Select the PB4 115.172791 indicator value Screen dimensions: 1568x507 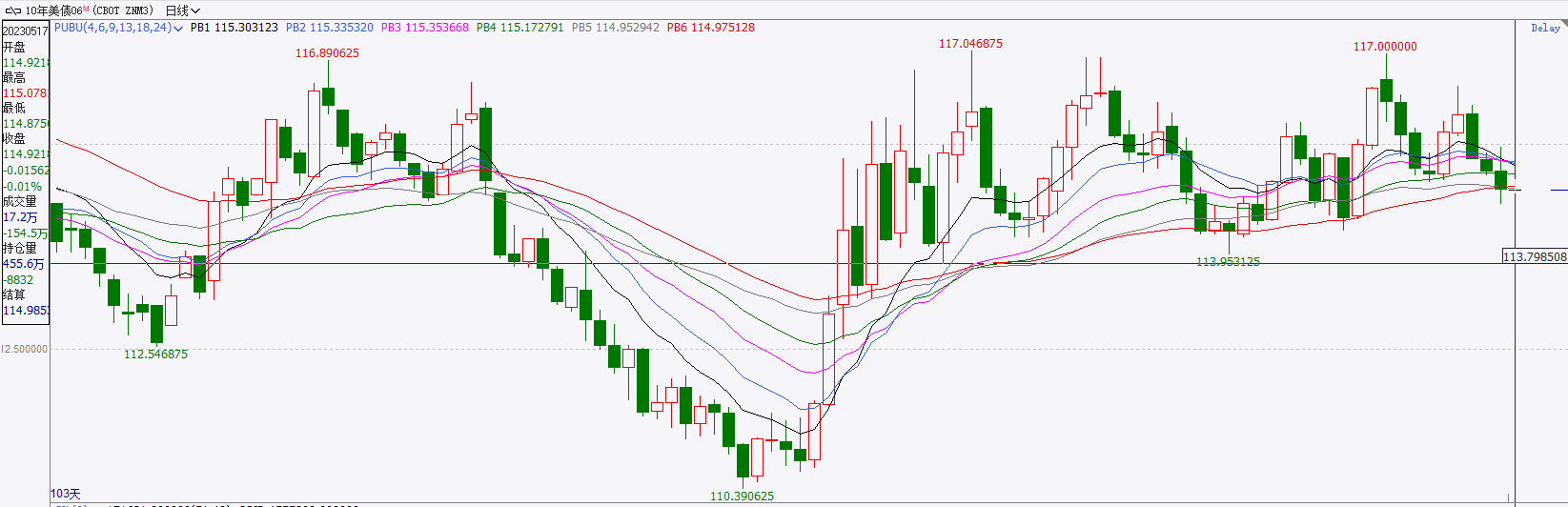pyautogui.click(x=520, y=28)
